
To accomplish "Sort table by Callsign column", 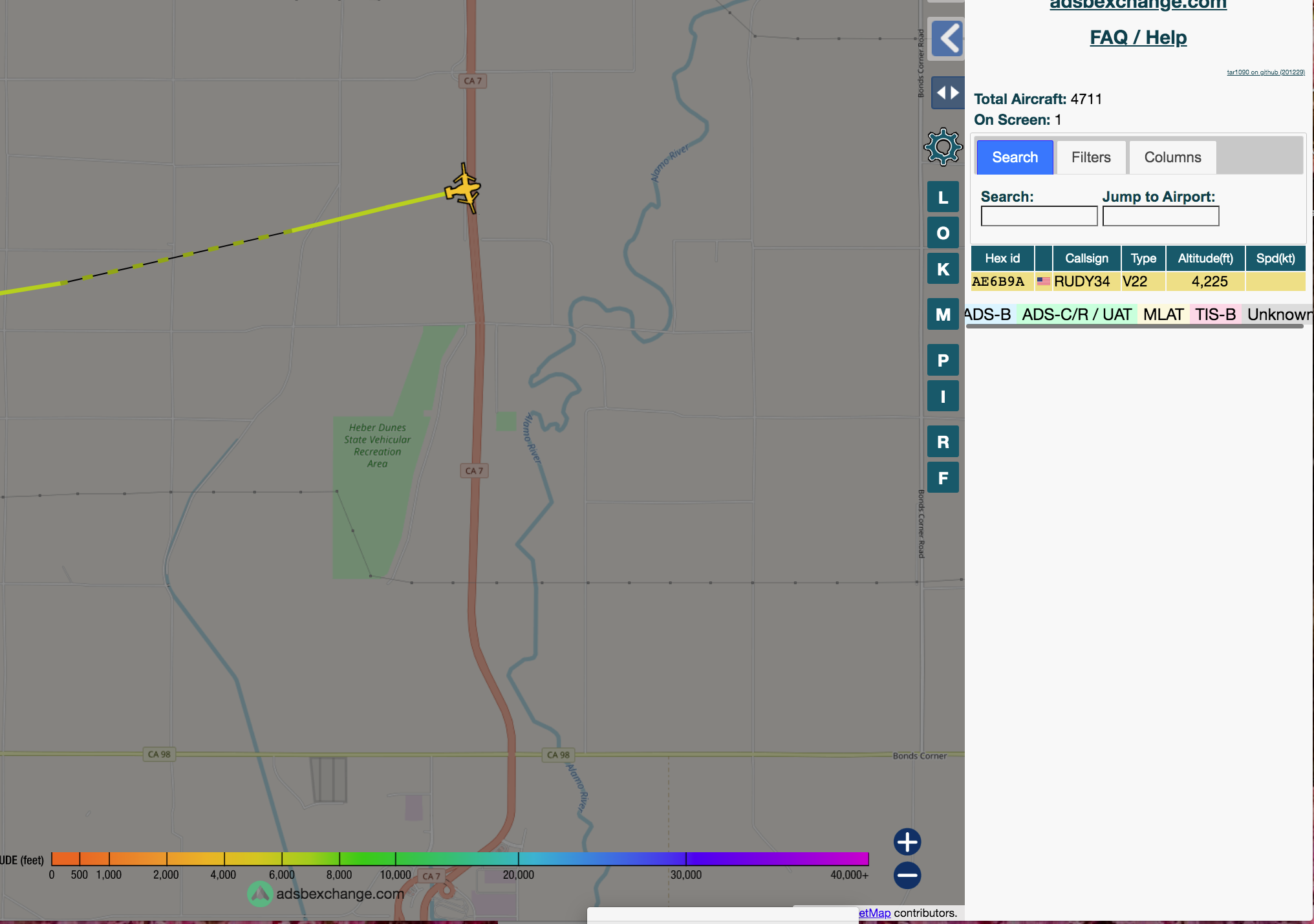I will [x=1086, y=258].
